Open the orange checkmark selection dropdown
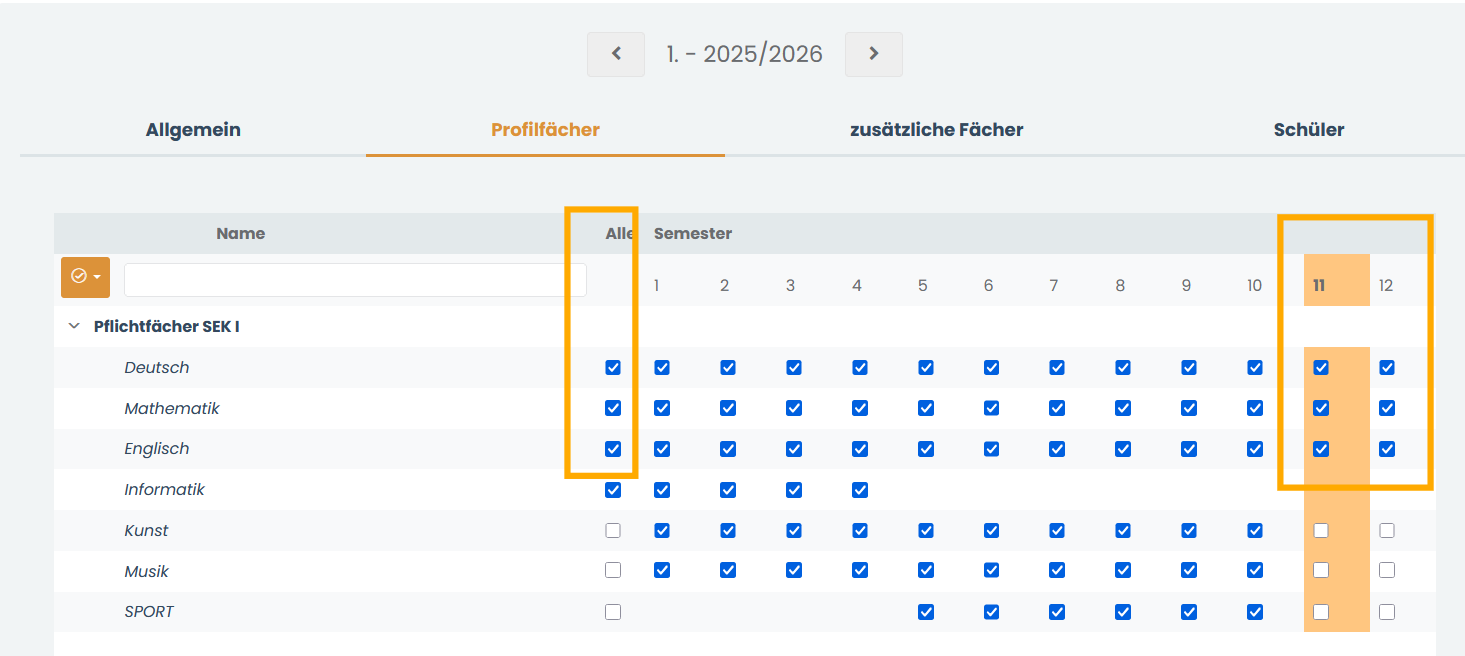Image resolution: width=1465 pixels, height=656 pixels. pyautogui.click(x=85, y=277)
